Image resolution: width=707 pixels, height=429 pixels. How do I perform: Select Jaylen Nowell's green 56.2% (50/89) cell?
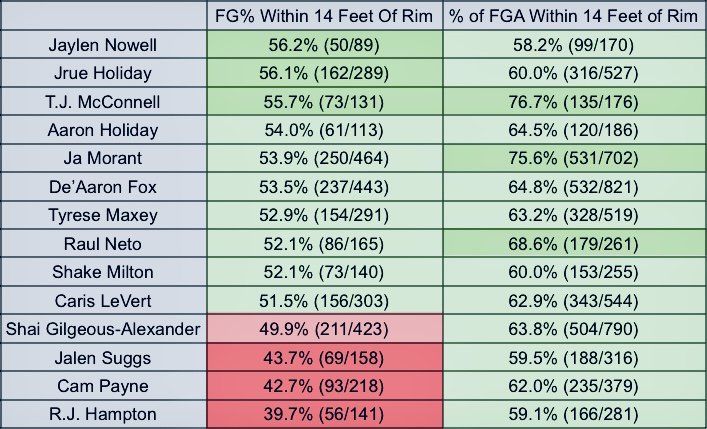(x=325, y=45)
